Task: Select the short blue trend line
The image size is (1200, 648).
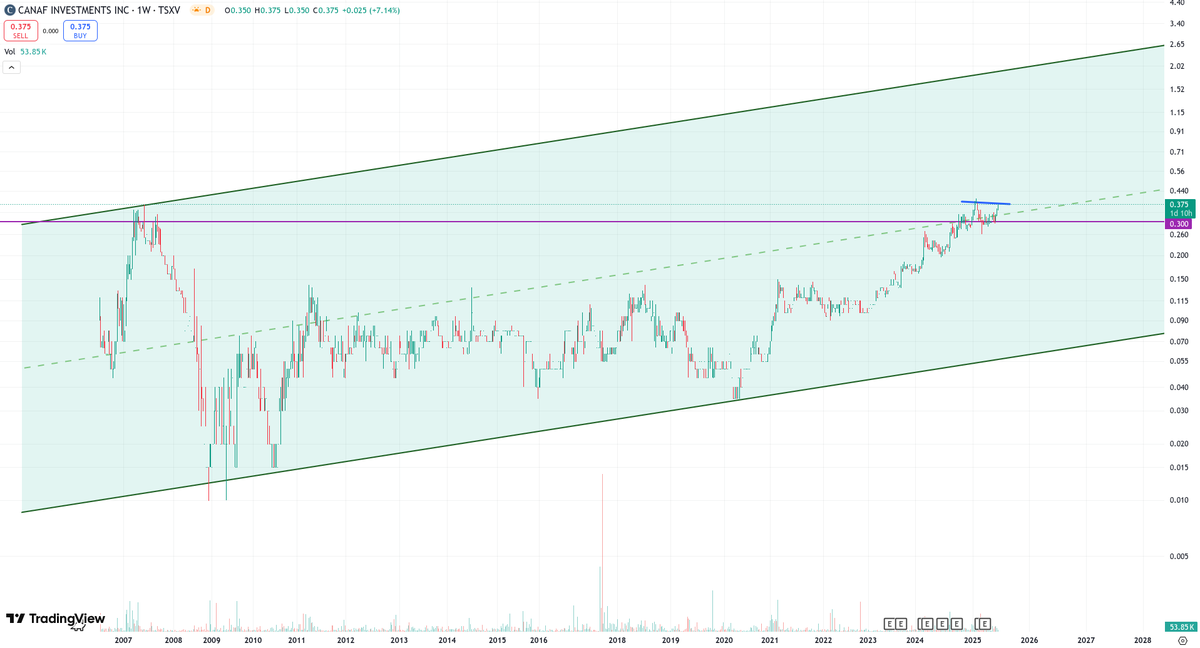Action: [x=986, y=203]
